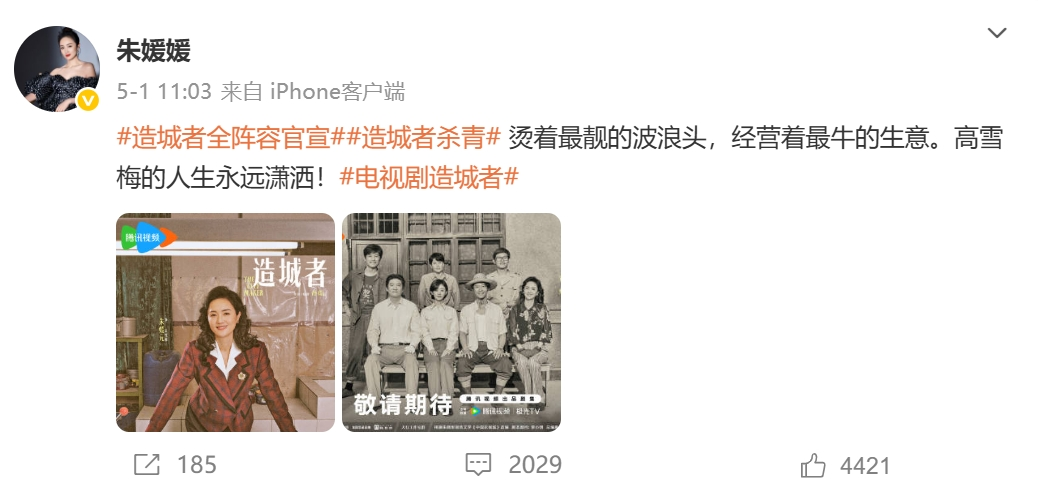Viewport: 1038px width, 495px height.
Task: View the black-and-white cast group poster
Action: [451, 322]
